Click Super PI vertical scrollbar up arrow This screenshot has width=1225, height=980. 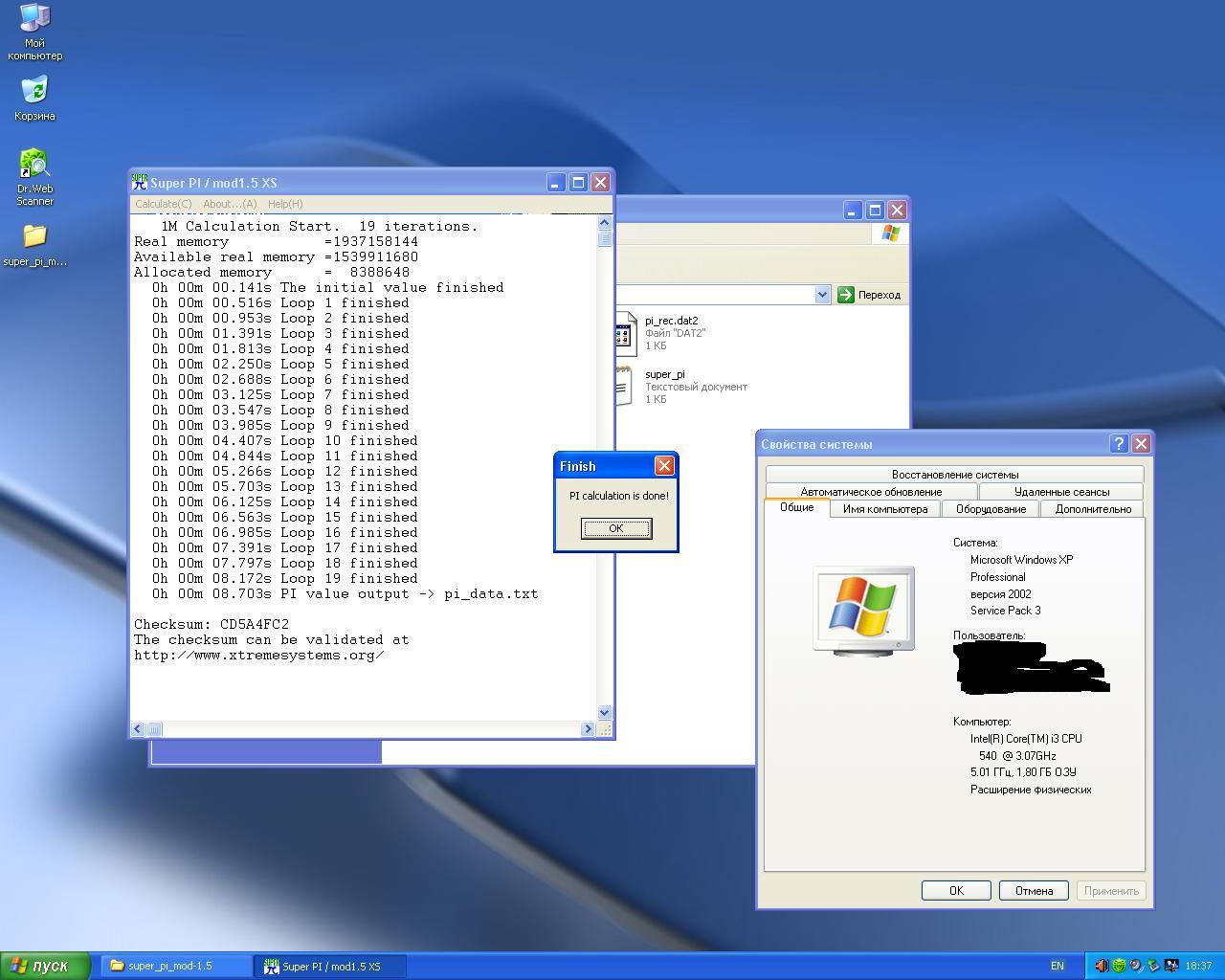pyautogui.click(x=604, y=223)
